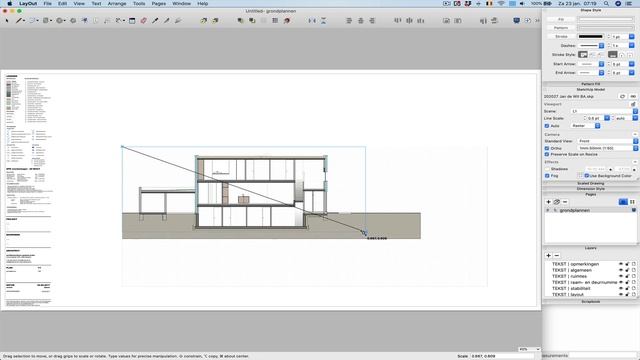Click the black stroke color swatch
Screen dimensions: 640x360
[591, 36]
